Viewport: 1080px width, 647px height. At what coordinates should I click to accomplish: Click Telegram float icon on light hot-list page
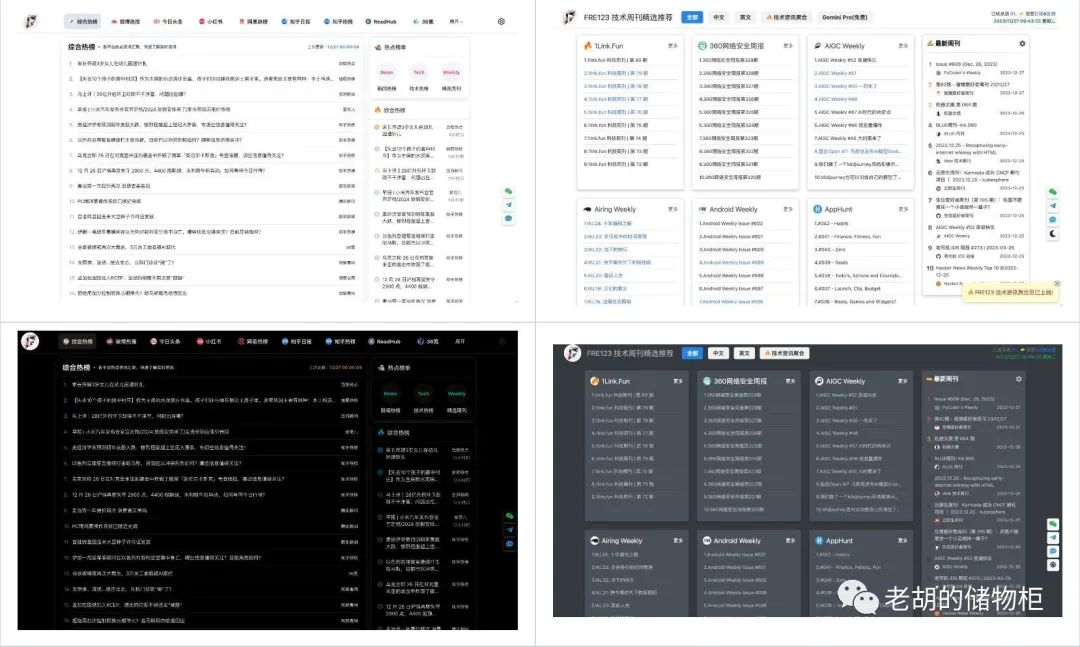click(x=508, y=205)
